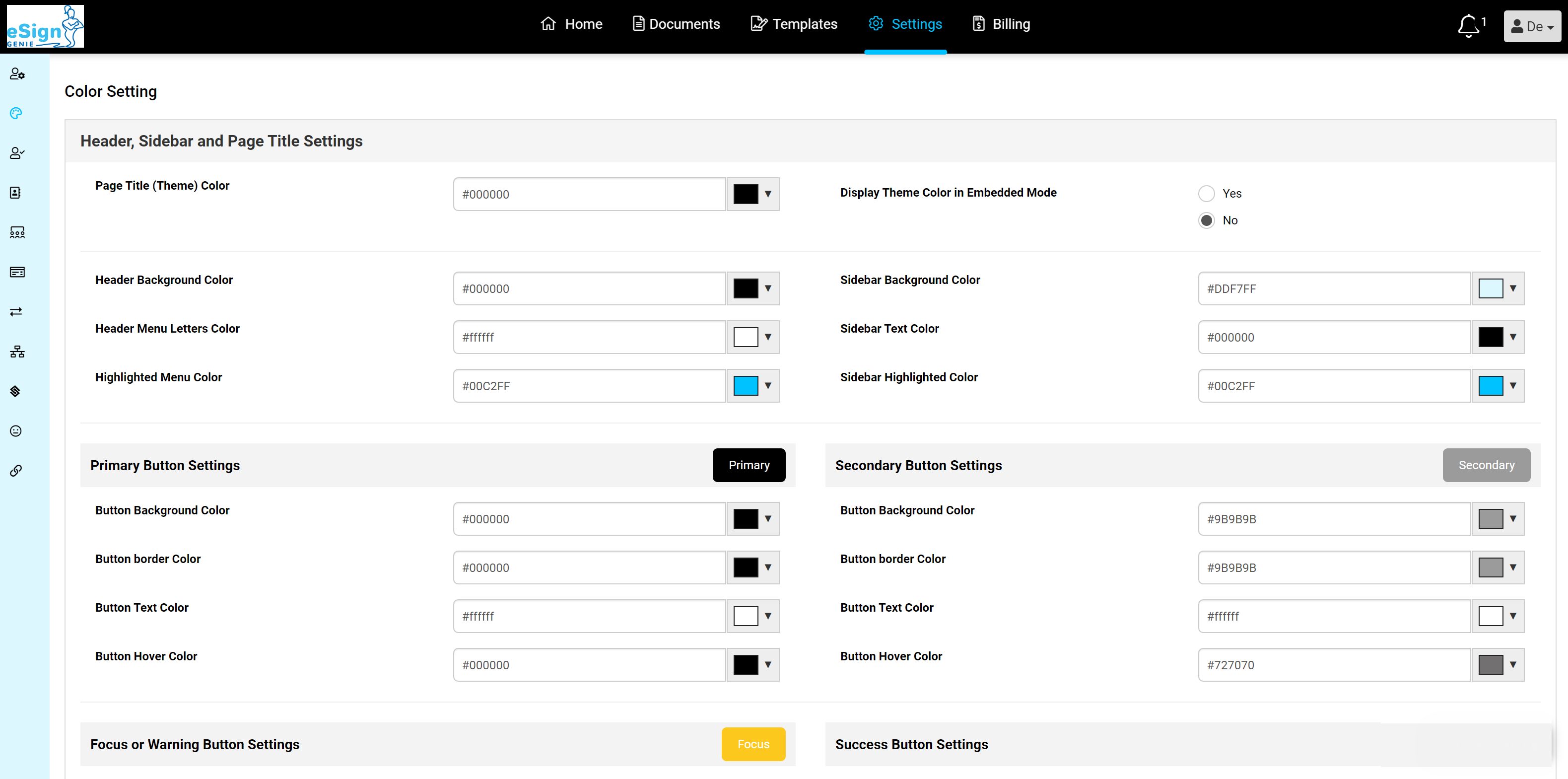Image resolution: width=1568 pixels, height=779 pixels.
Task: Click the Primary preview button
Action: click(748, 465)
